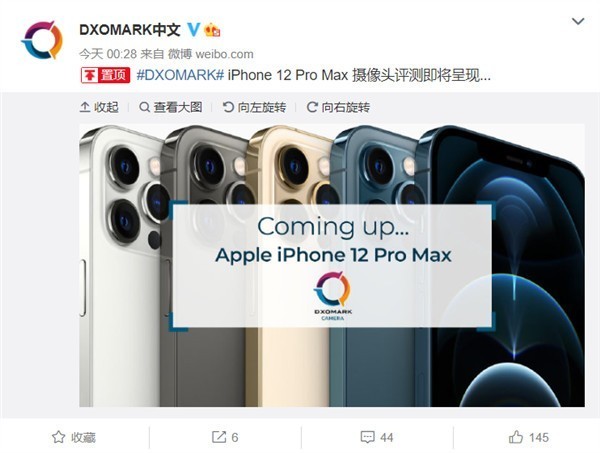Rotate image right with 向右旋转
This screenshot has height=453, width=600.
[x=338, y=108]
